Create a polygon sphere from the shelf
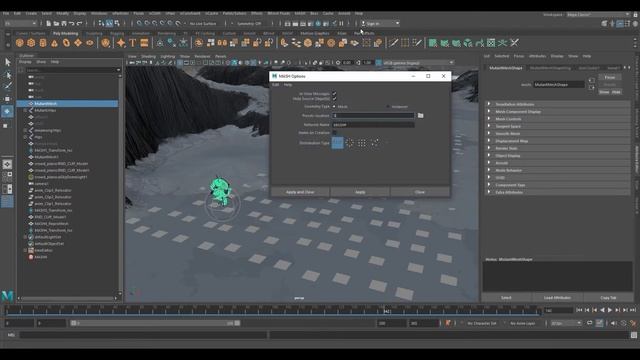The height and width of the screenshot is (360, 640). 20,43
